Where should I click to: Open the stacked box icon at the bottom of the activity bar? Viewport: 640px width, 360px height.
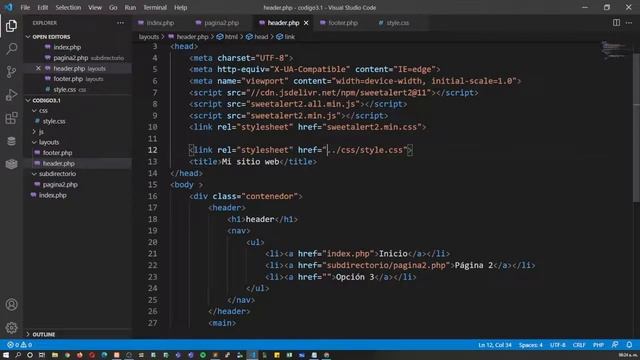click(x=11, y=164)
